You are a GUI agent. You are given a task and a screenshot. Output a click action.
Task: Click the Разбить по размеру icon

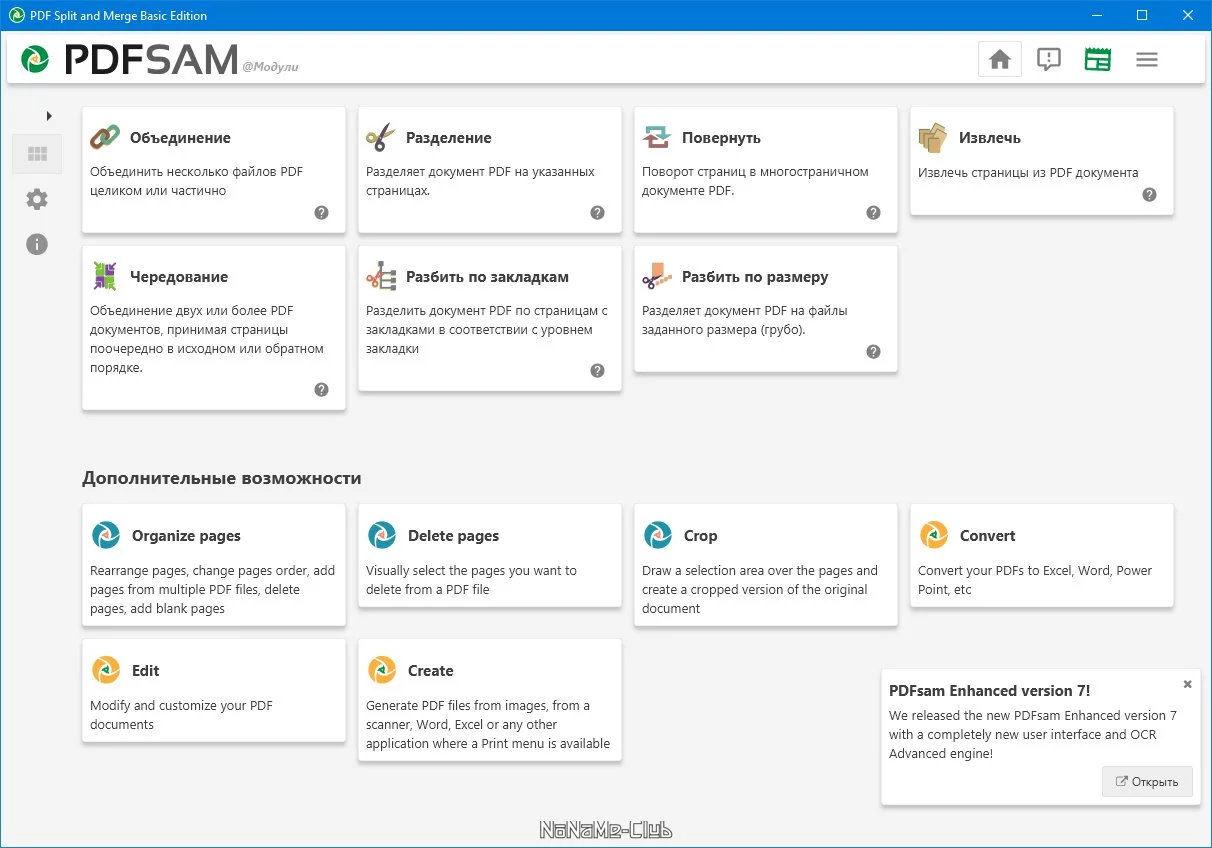657,276
